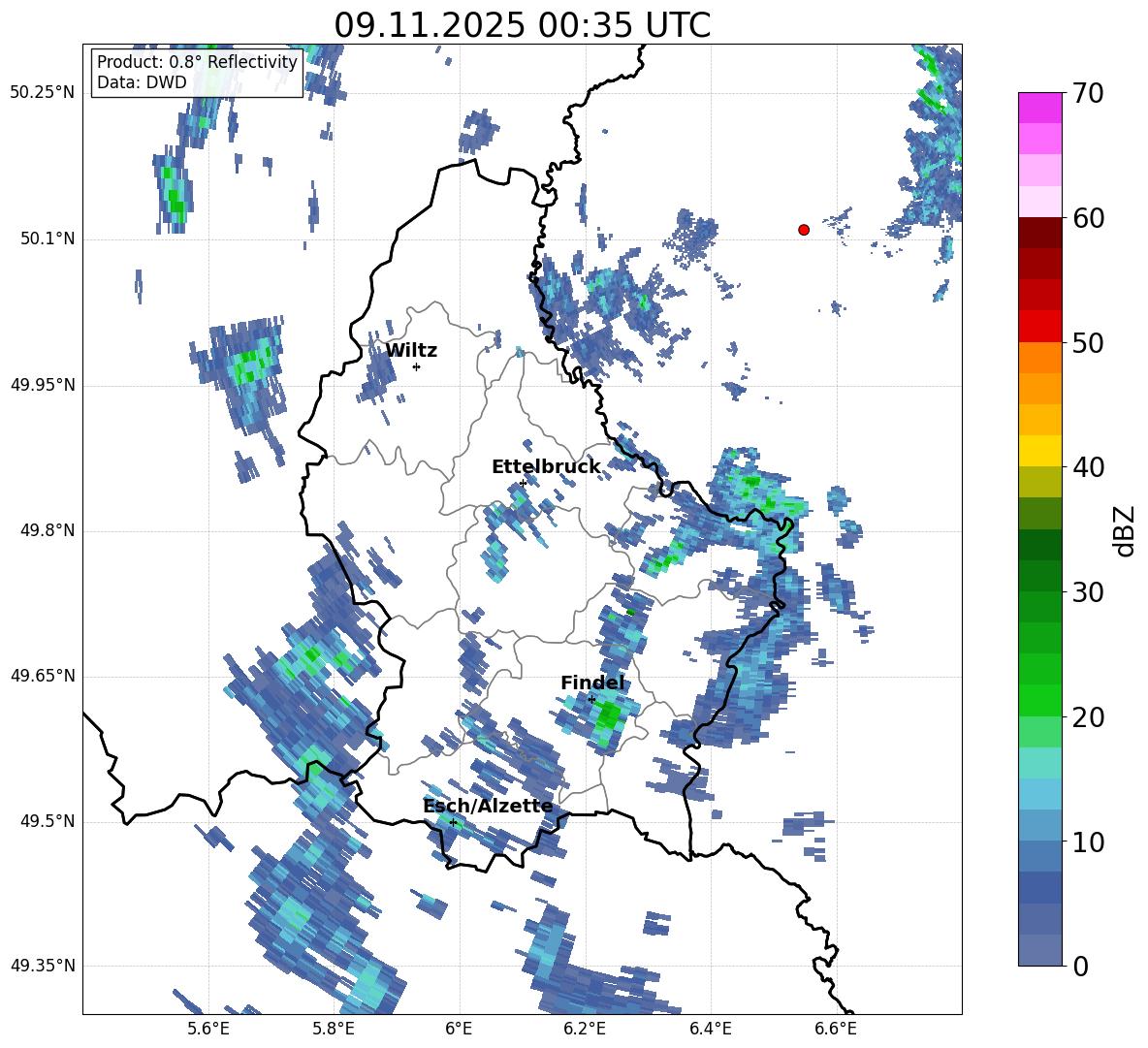
Task: Click the Ettelbruck cross marker
Action: (x=523, y=483)
